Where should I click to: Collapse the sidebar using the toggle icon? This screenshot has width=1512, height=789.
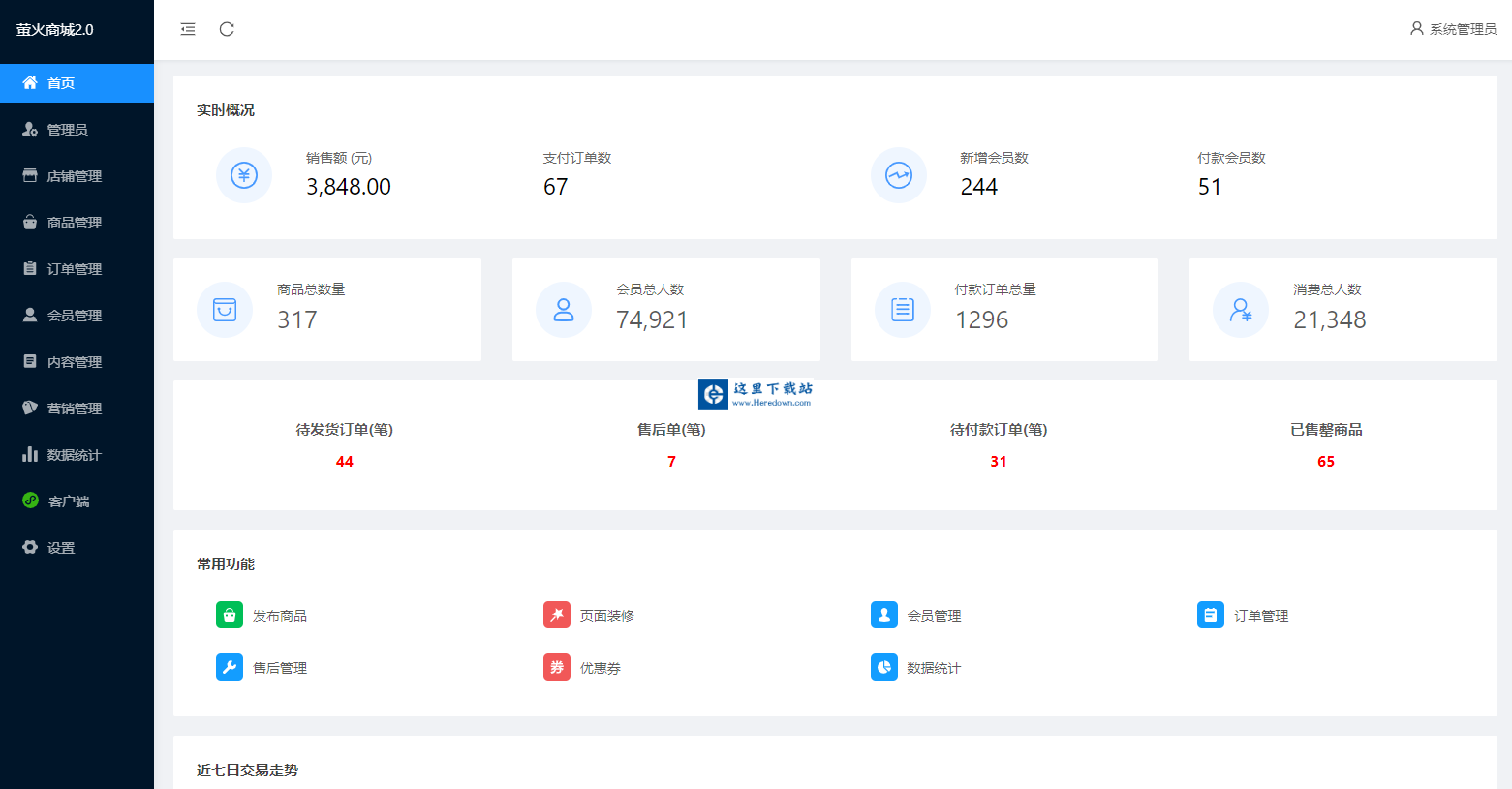187,29
